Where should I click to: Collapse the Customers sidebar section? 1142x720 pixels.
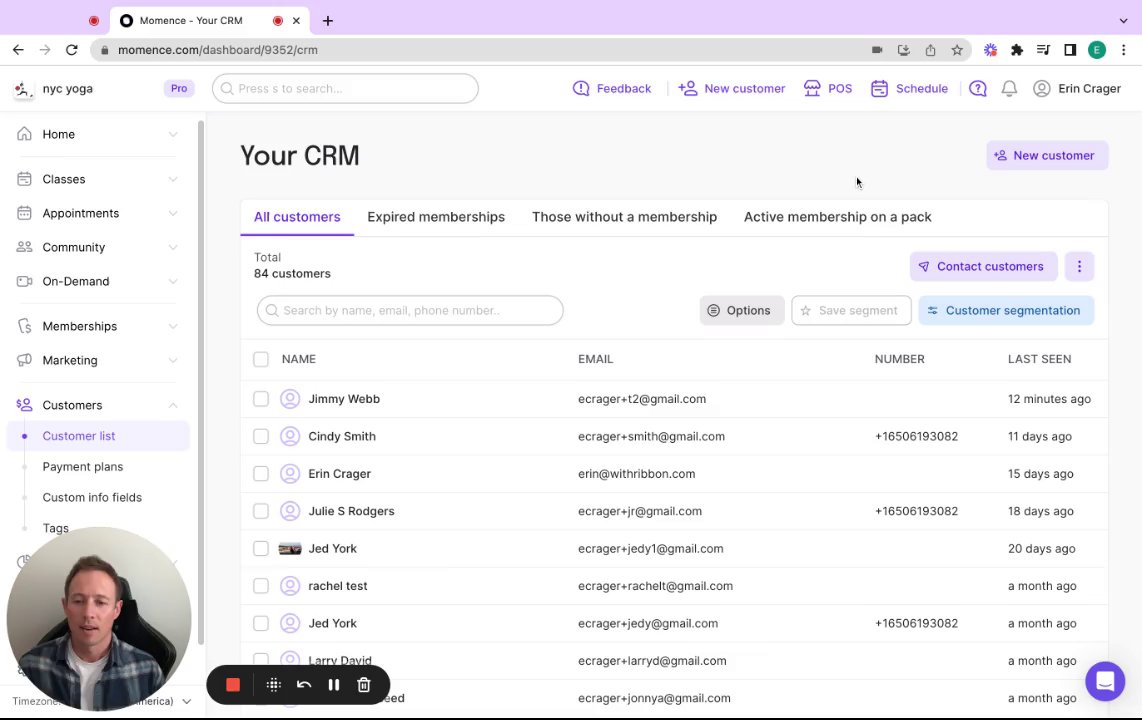(173, 405)
